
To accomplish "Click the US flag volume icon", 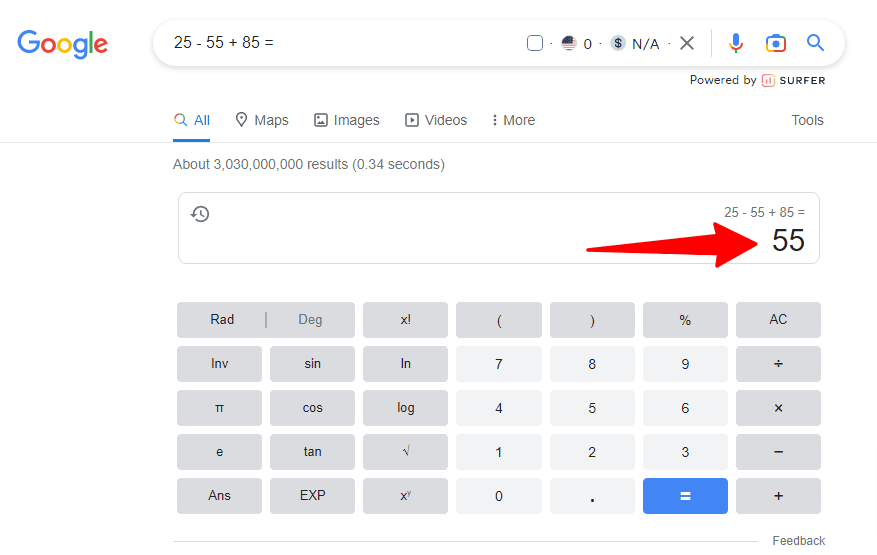I will point(569,43).
